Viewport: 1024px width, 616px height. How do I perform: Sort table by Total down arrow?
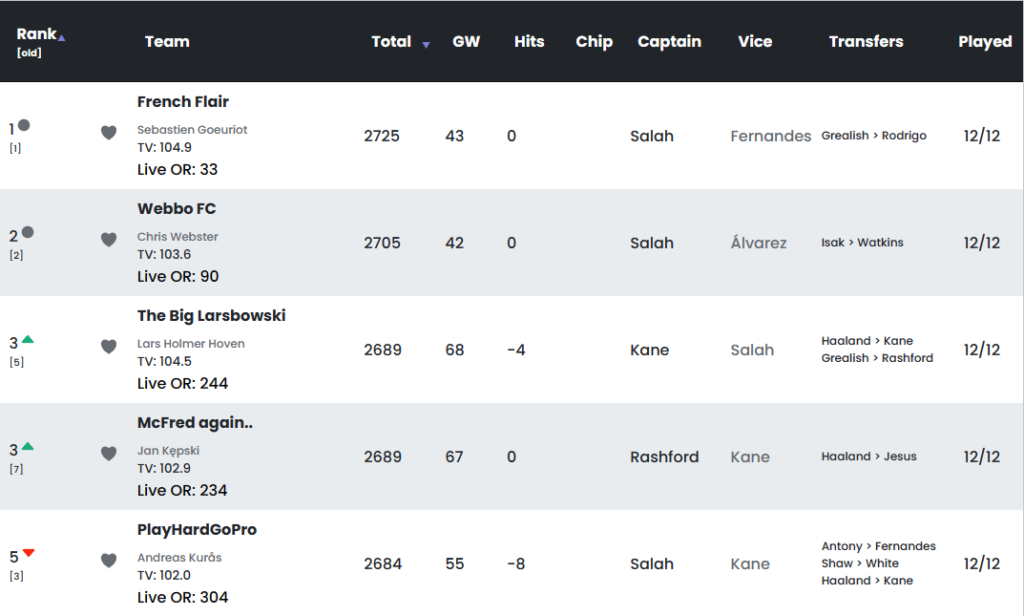pyautogui.click(x=426, y=44)
